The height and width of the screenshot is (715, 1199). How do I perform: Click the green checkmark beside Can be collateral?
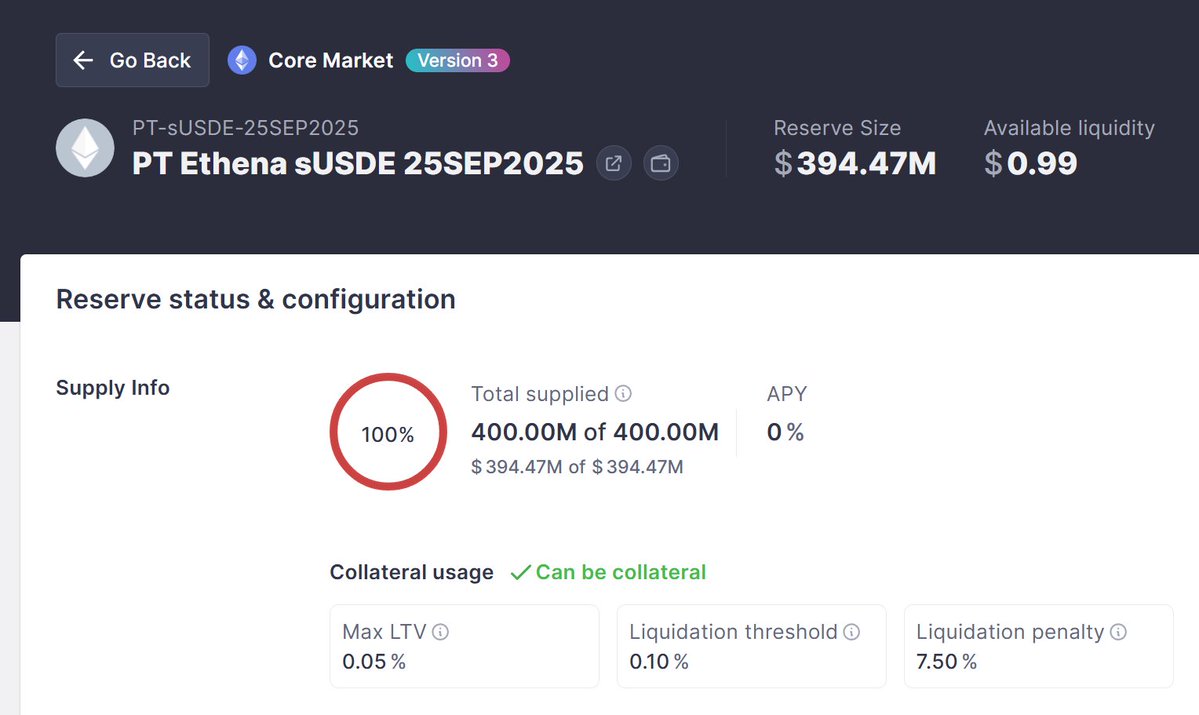click(x=520, y=572)
